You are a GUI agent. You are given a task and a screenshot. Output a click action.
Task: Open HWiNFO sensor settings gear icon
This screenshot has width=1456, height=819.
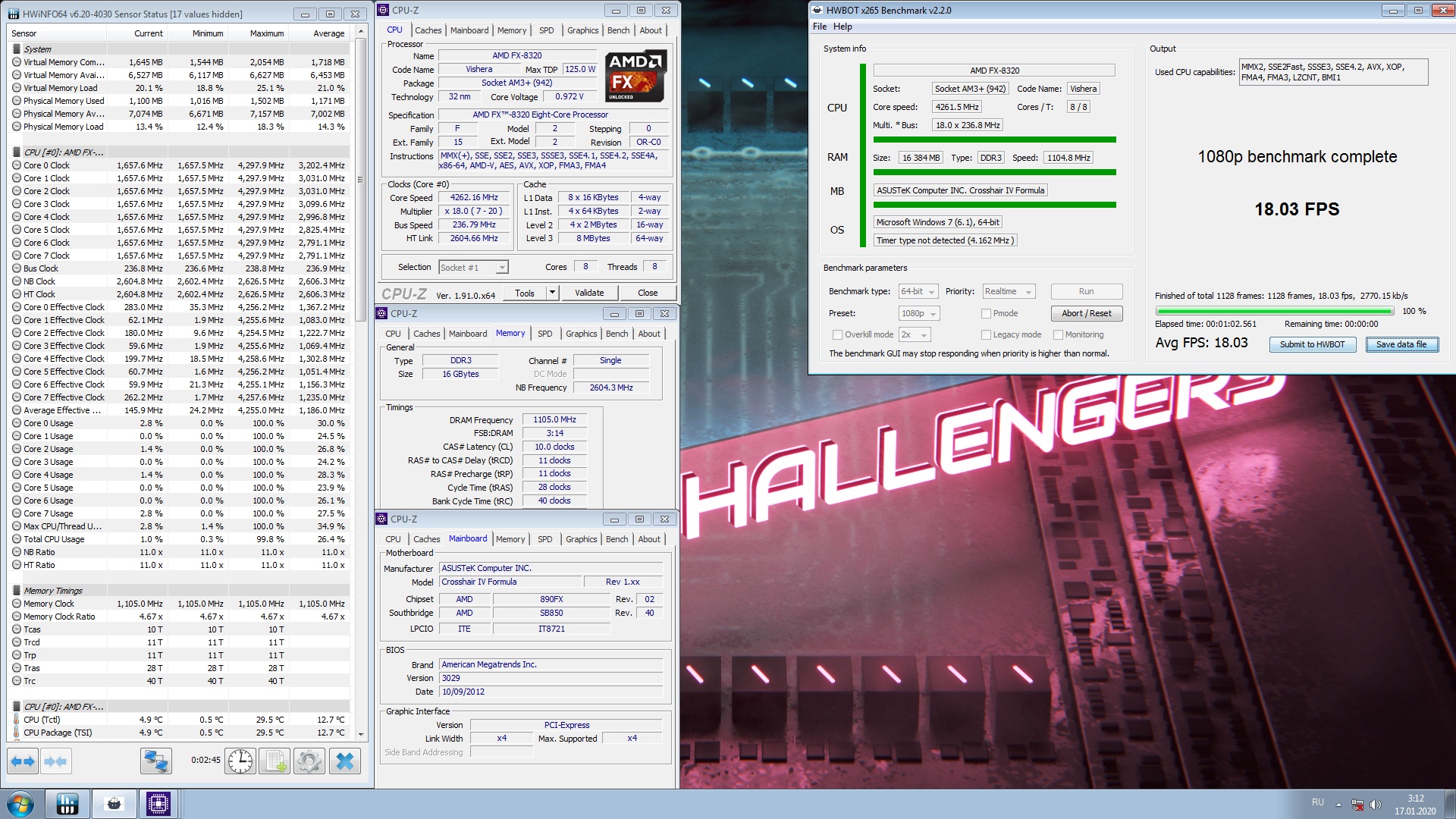(309, 761)
